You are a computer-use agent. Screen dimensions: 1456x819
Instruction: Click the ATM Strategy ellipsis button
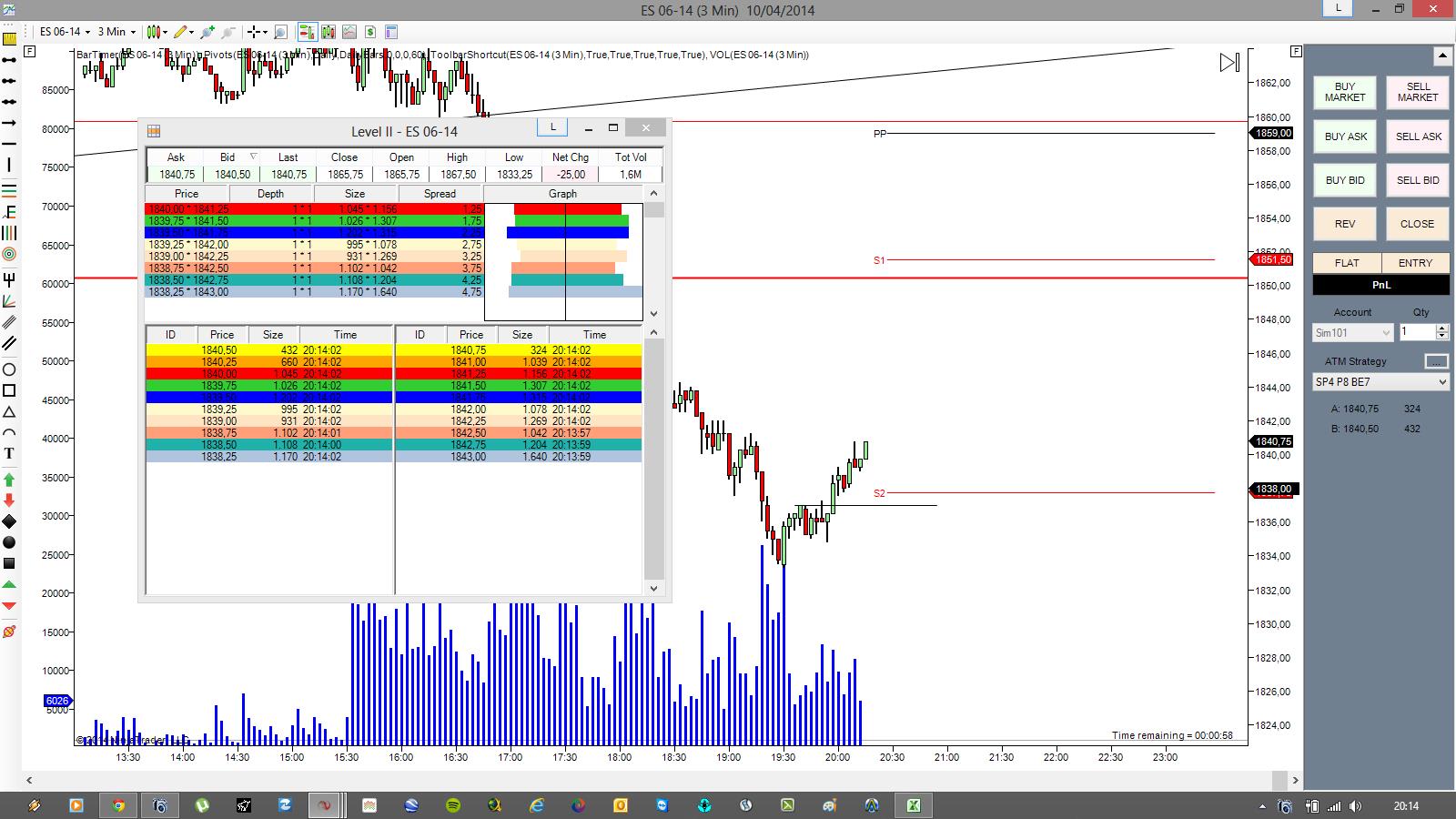pos(1436,361)
